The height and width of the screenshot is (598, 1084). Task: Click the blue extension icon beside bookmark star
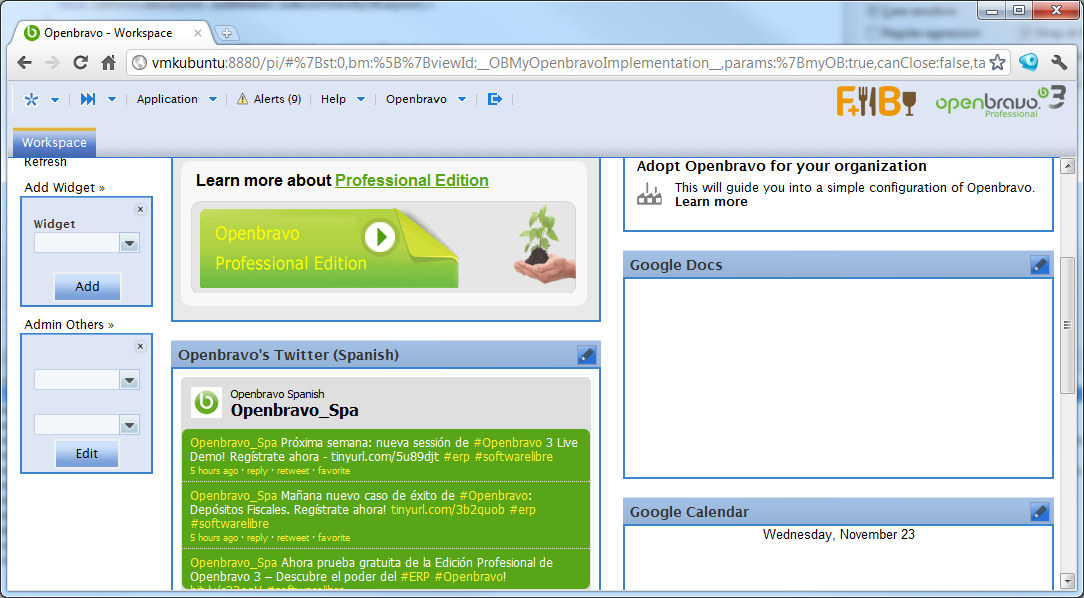1029,62
